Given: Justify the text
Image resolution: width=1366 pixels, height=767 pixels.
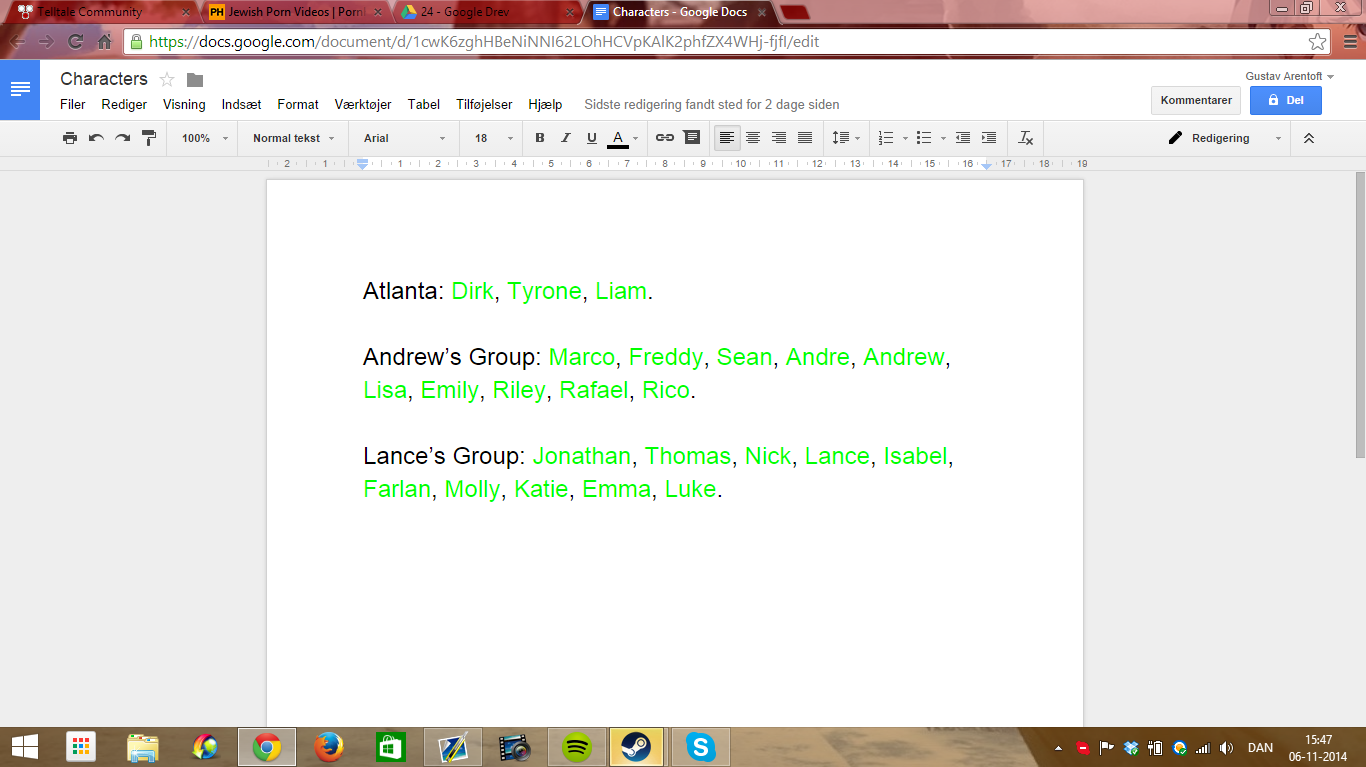Looking at the screenshot, I should click(x=805, y=138).
